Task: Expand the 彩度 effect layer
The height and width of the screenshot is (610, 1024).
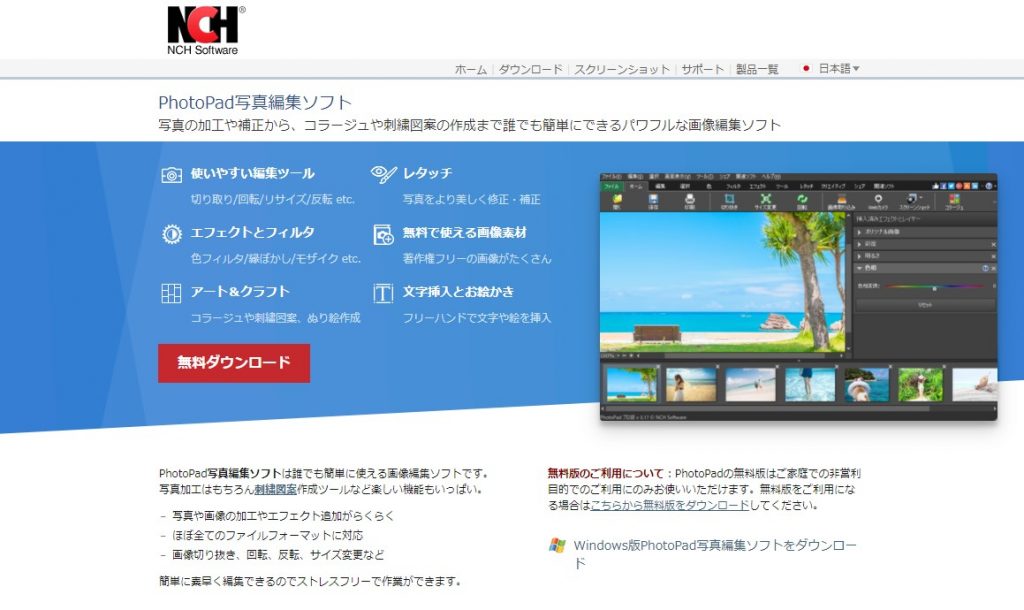Action: click(859, 244)
